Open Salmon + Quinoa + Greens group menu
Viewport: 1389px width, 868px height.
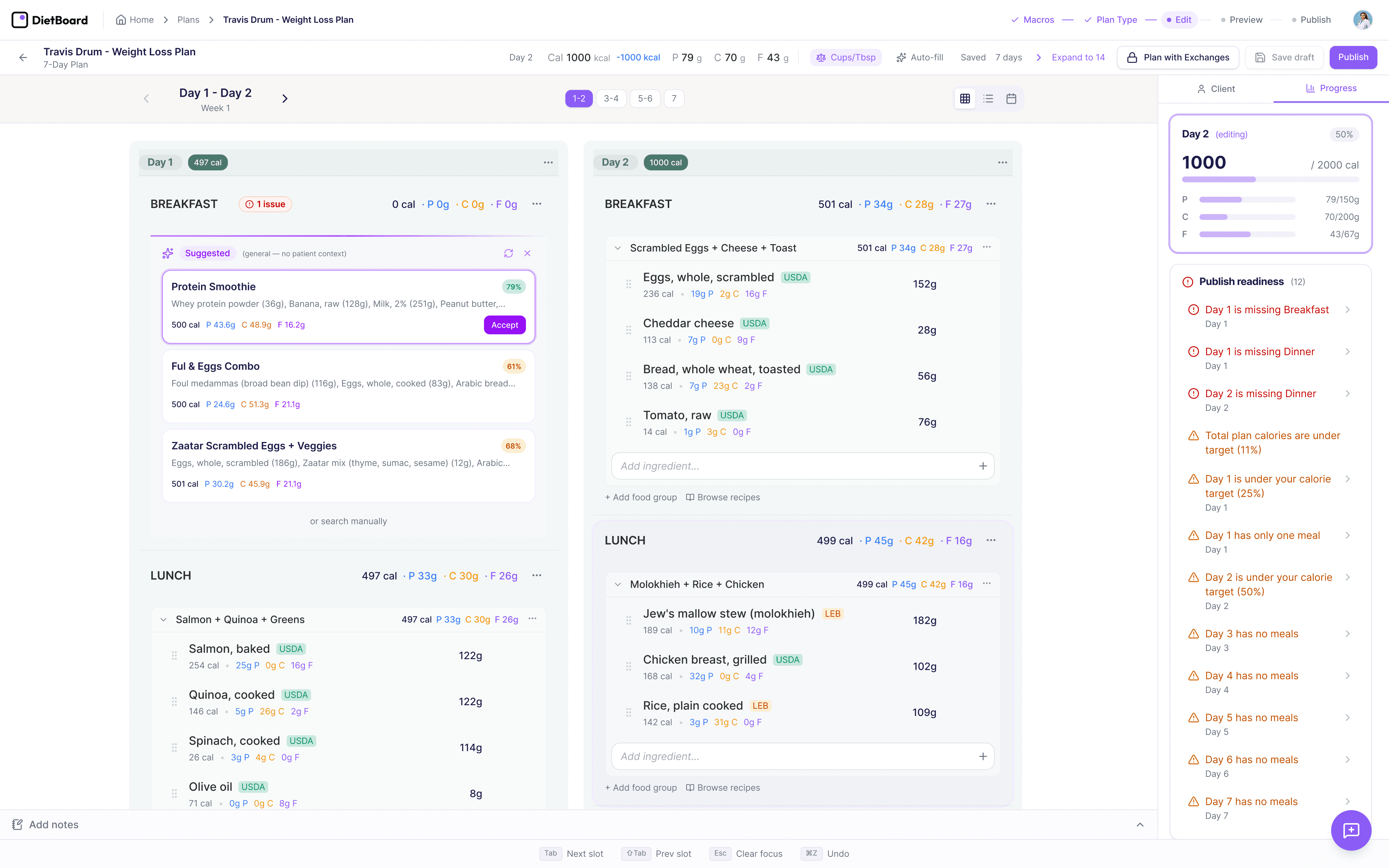coord(533,619)
